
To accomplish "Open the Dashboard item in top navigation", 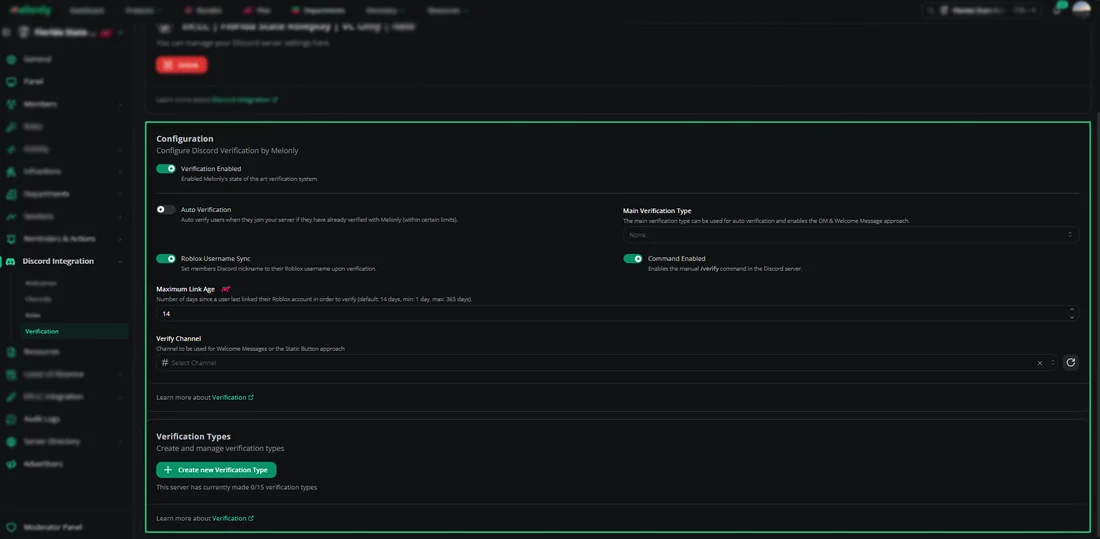I will (88, 11).
